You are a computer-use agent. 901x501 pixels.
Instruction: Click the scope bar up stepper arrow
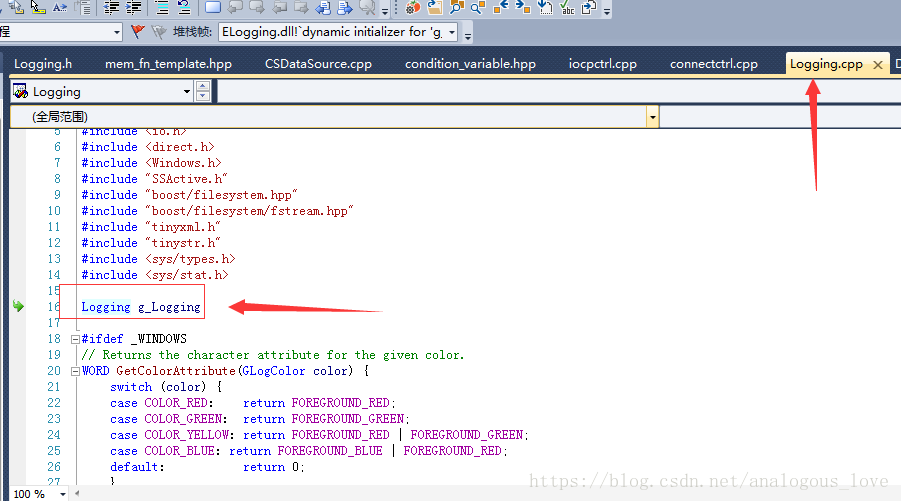202,86
